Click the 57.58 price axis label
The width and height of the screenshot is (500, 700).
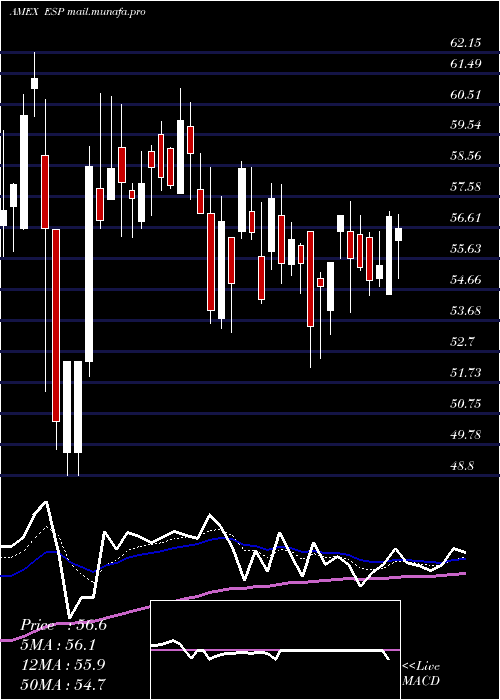point(466,187)
